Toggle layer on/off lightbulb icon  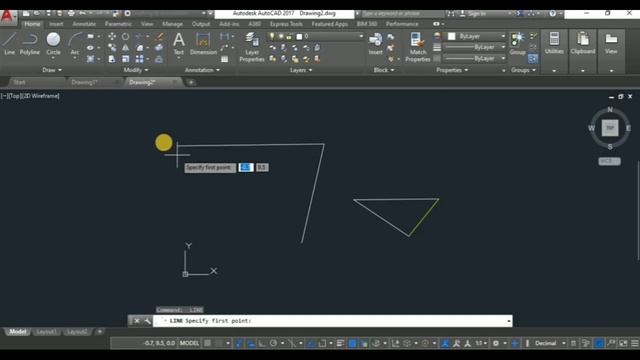click(271, 36)
